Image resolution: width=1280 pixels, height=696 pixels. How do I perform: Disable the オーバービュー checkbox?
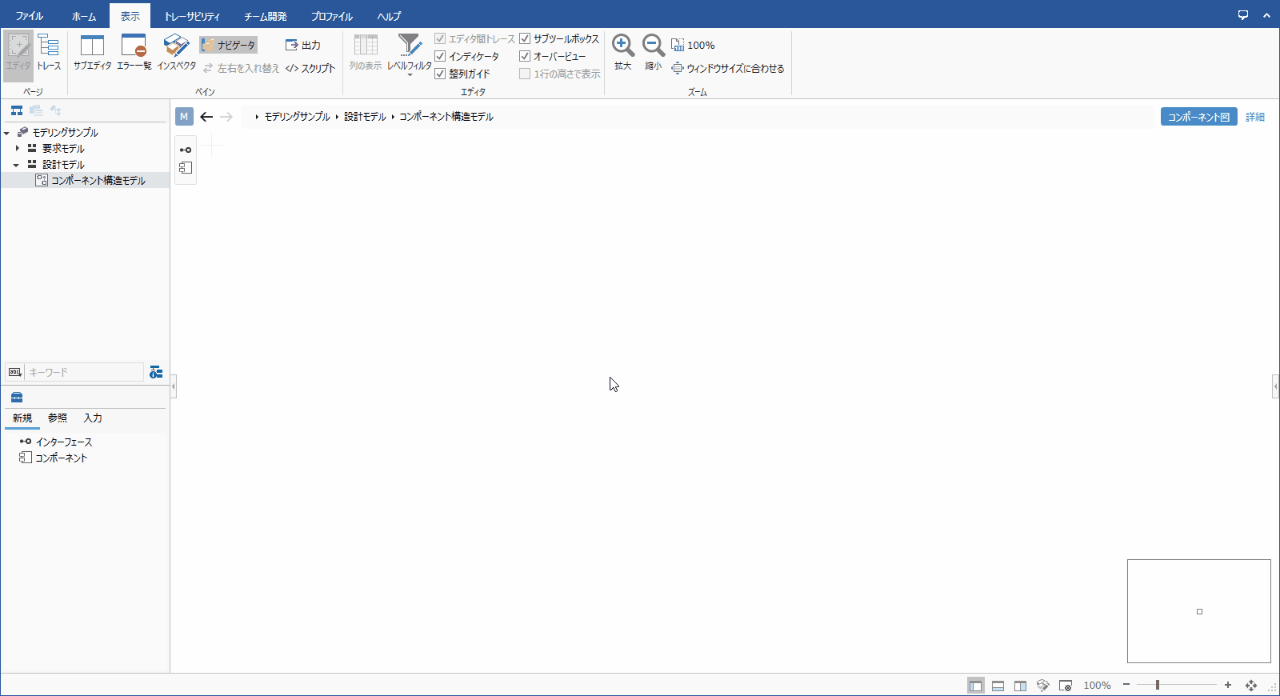coord(525,56)
